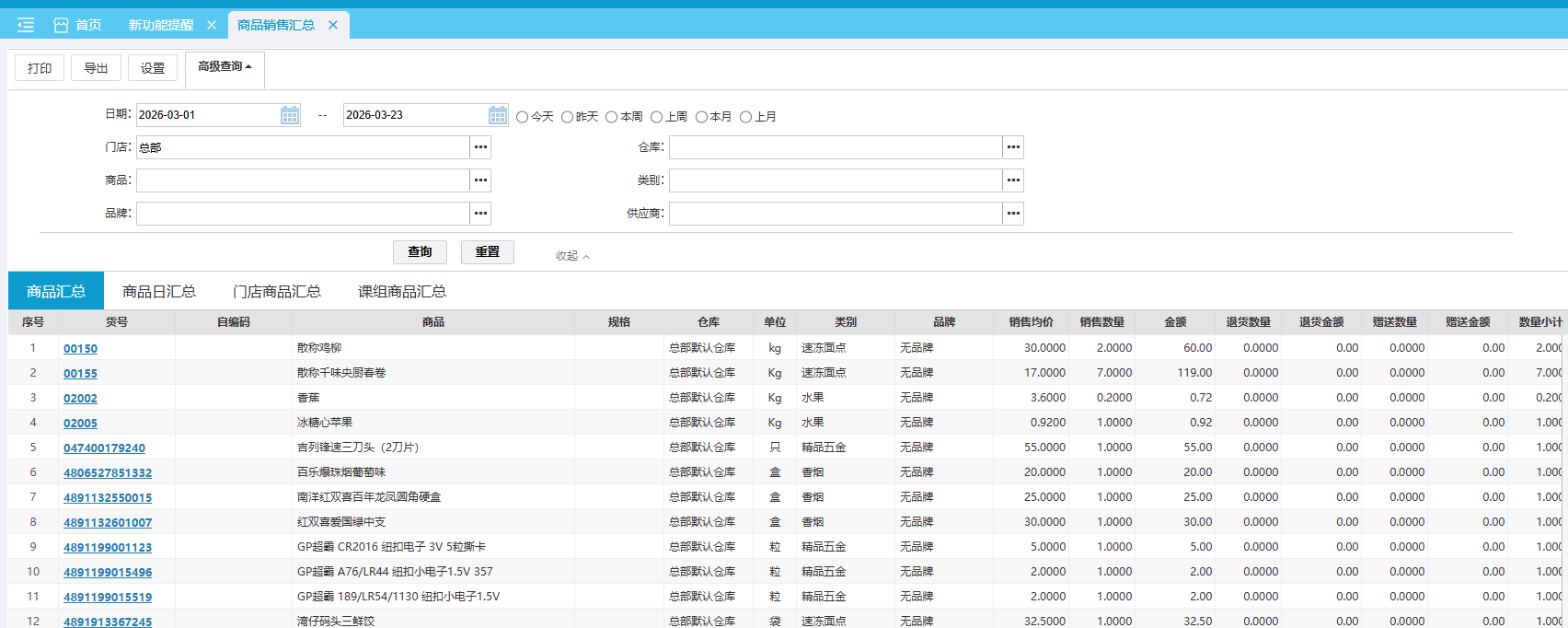
Task: Close the 新功能提醒 tab
Action: click(212, 25)
